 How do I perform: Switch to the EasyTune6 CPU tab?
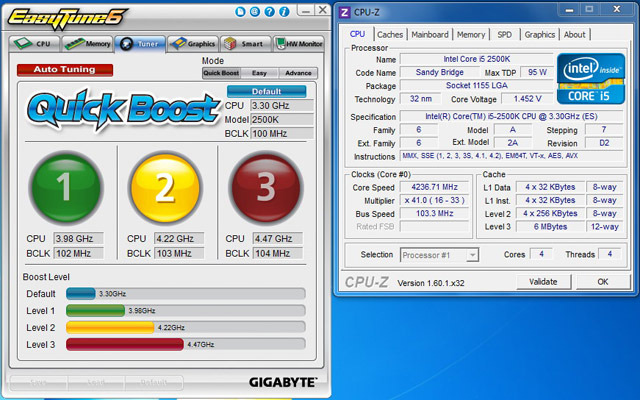click(34, 44)
